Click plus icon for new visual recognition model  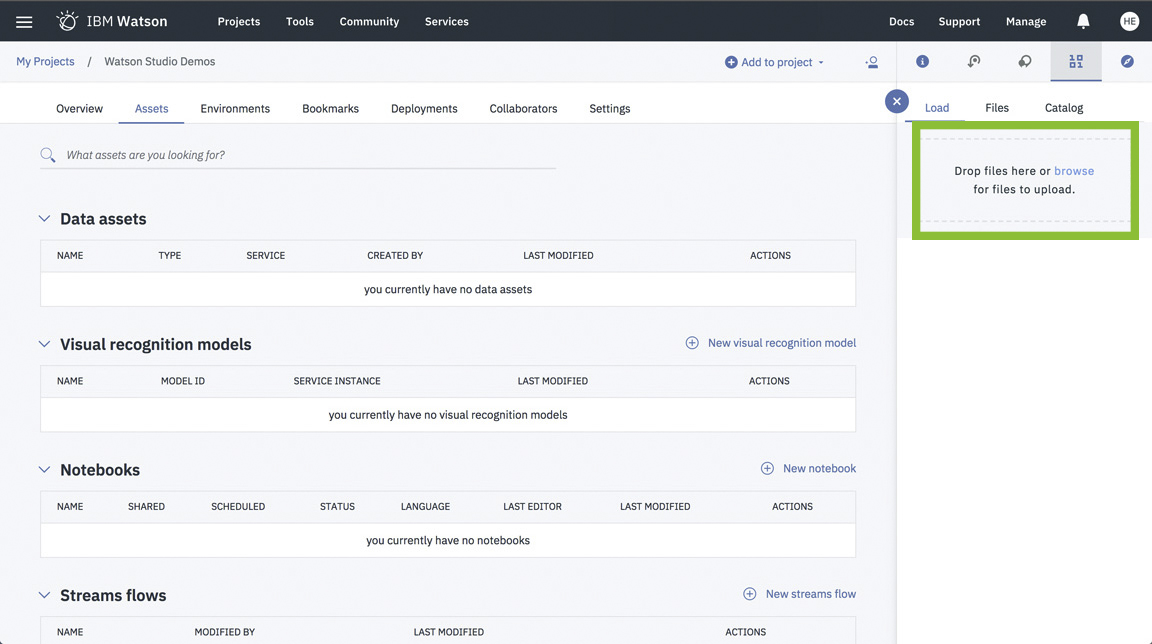692,343
